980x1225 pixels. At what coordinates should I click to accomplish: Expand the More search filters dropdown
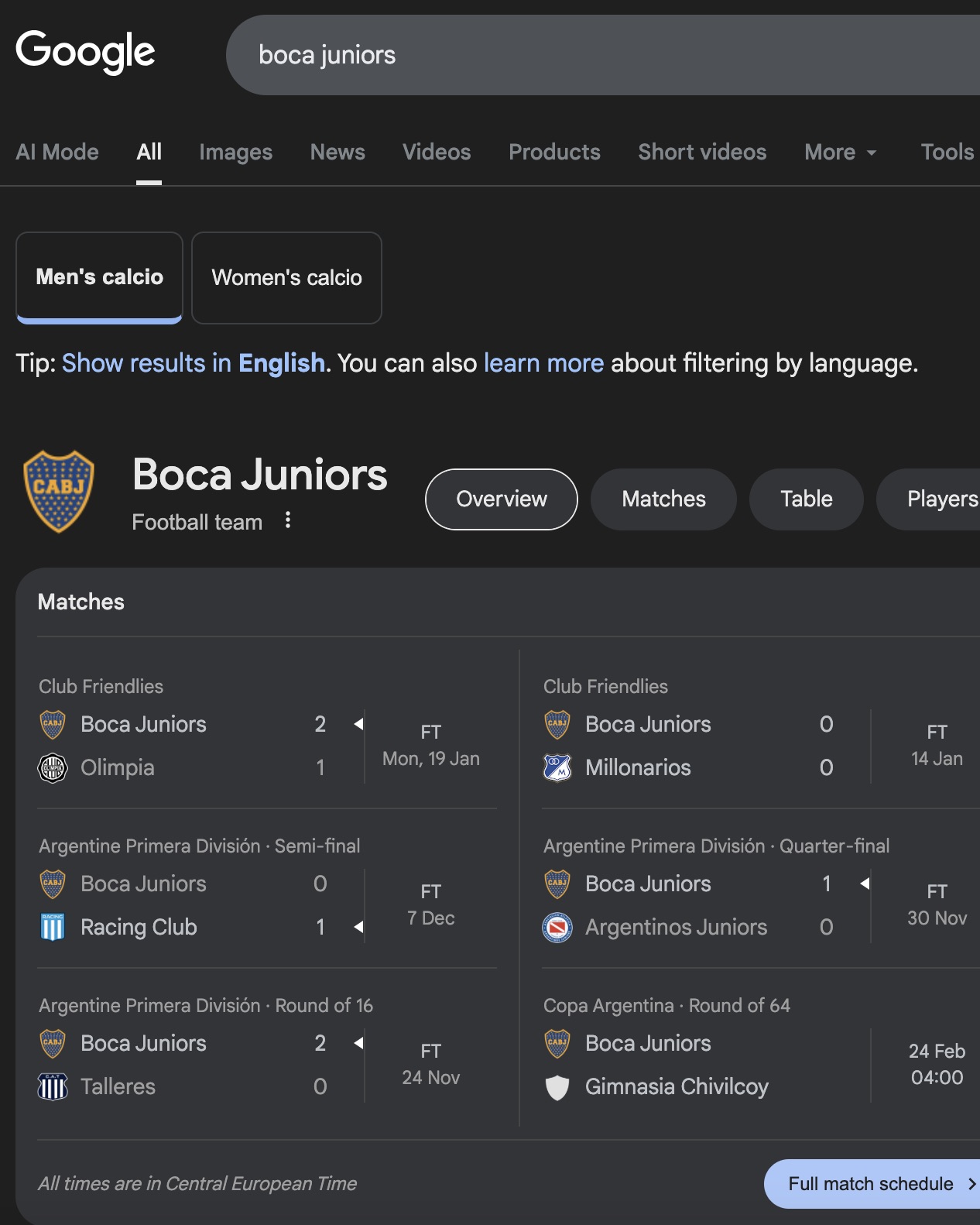click(840, 153)
